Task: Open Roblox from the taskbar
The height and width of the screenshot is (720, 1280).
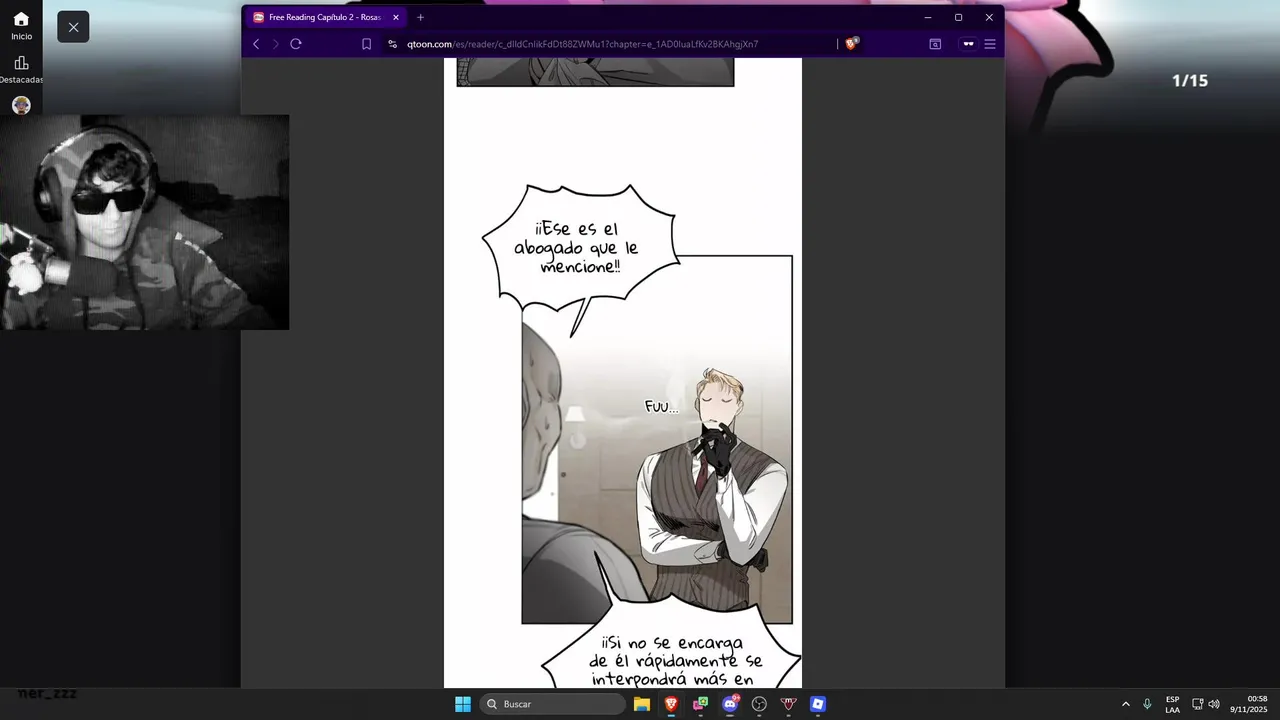Action: 818,704
